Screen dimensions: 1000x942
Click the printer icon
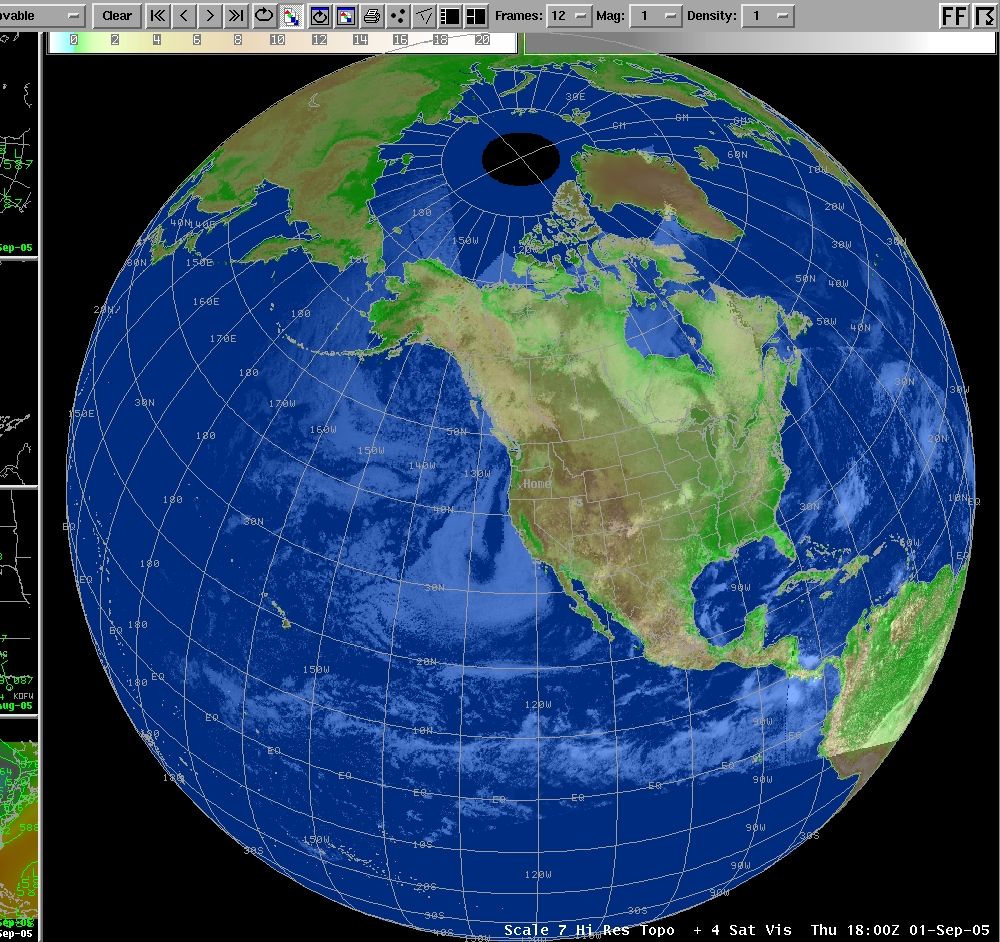pos(372,16)
